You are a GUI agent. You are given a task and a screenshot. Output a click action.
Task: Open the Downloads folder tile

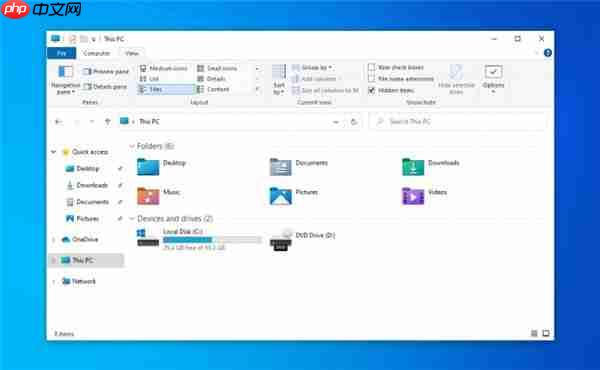coord(431,166)
